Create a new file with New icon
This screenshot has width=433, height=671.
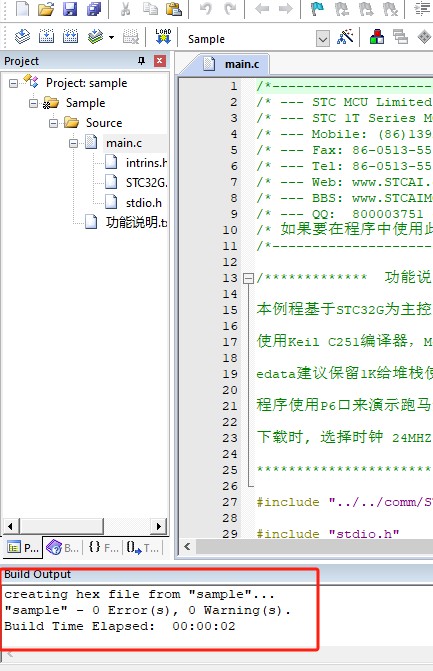(22, 8)
